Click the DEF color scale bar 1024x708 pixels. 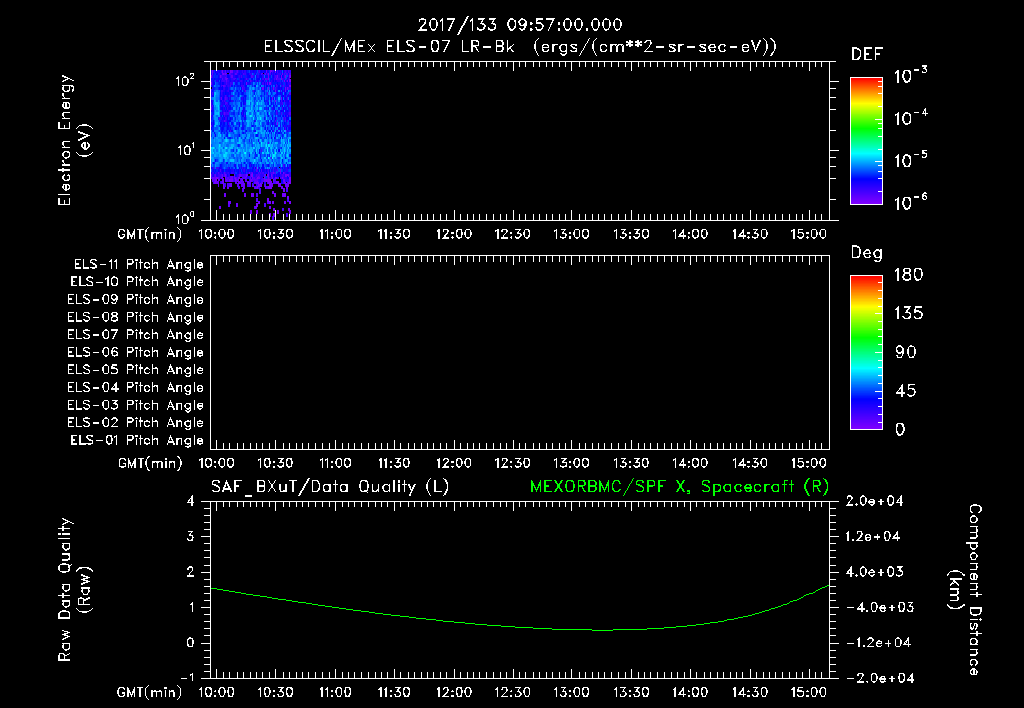(x=866, y=141)
